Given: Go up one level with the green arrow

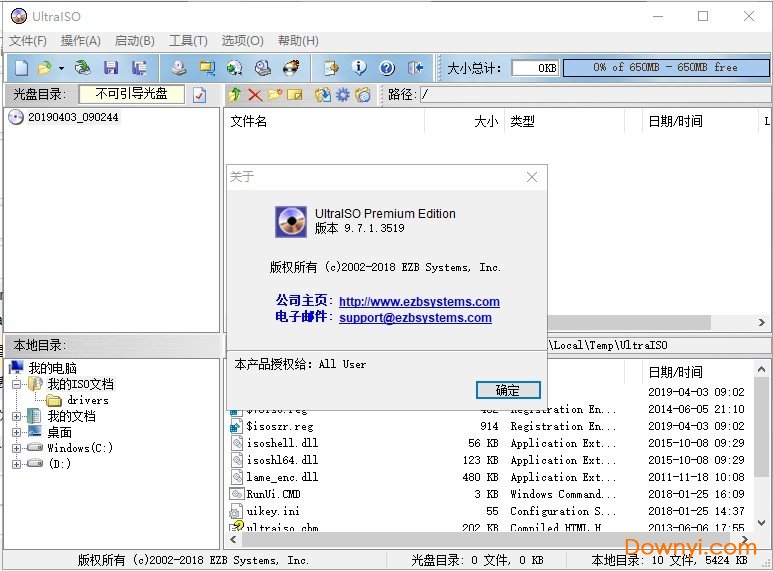Looking at the screenshot, I should pos(235,94).
